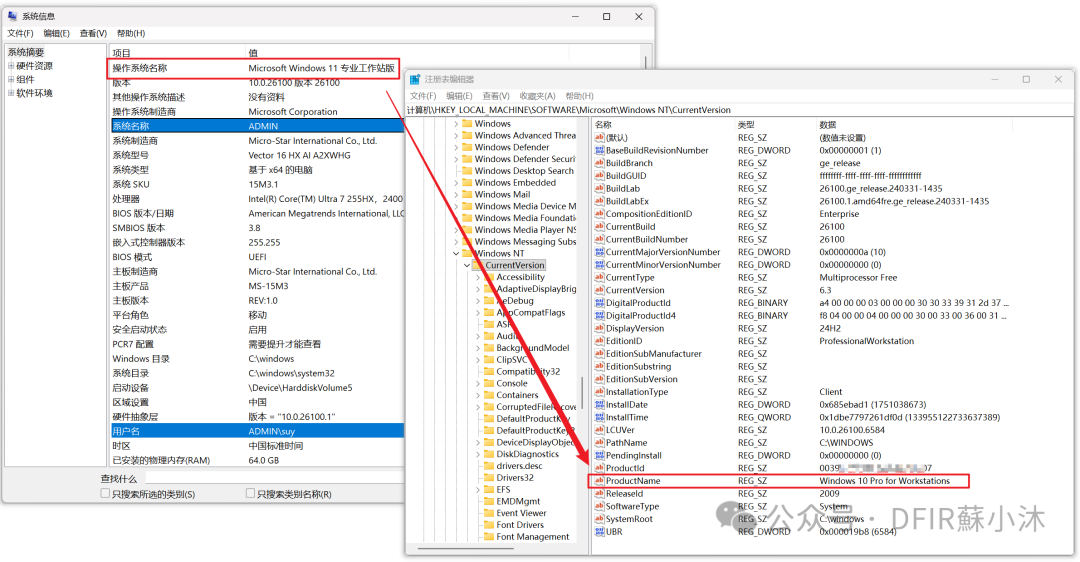Click the UBR DWORD value icon
This screenshot has width=1080, height=562.
coord(599,532)
